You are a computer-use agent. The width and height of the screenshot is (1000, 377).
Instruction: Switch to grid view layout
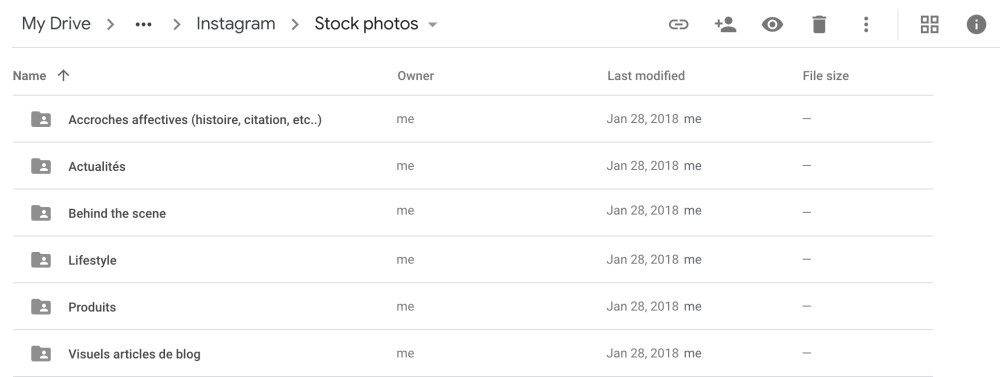930,25
